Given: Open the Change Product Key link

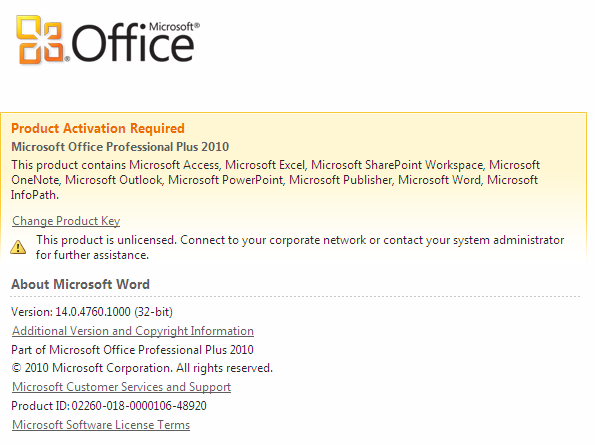Looking at the screenshot, I should click(x=66, y=221).
